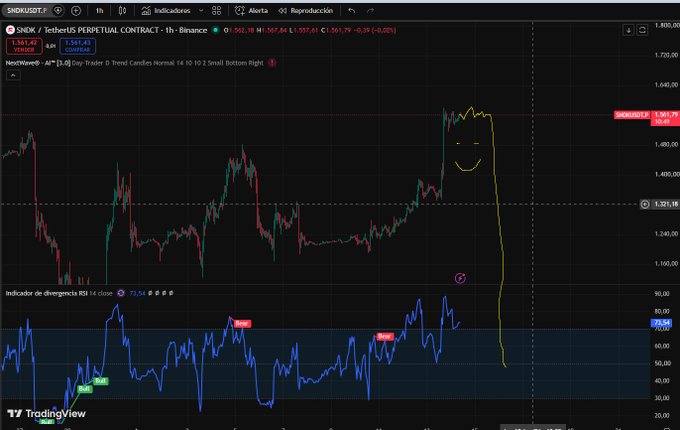680x430 pixels.
Task: Click the shield icon beside the SNDKUSDT.P symbol
Action: 58,10
